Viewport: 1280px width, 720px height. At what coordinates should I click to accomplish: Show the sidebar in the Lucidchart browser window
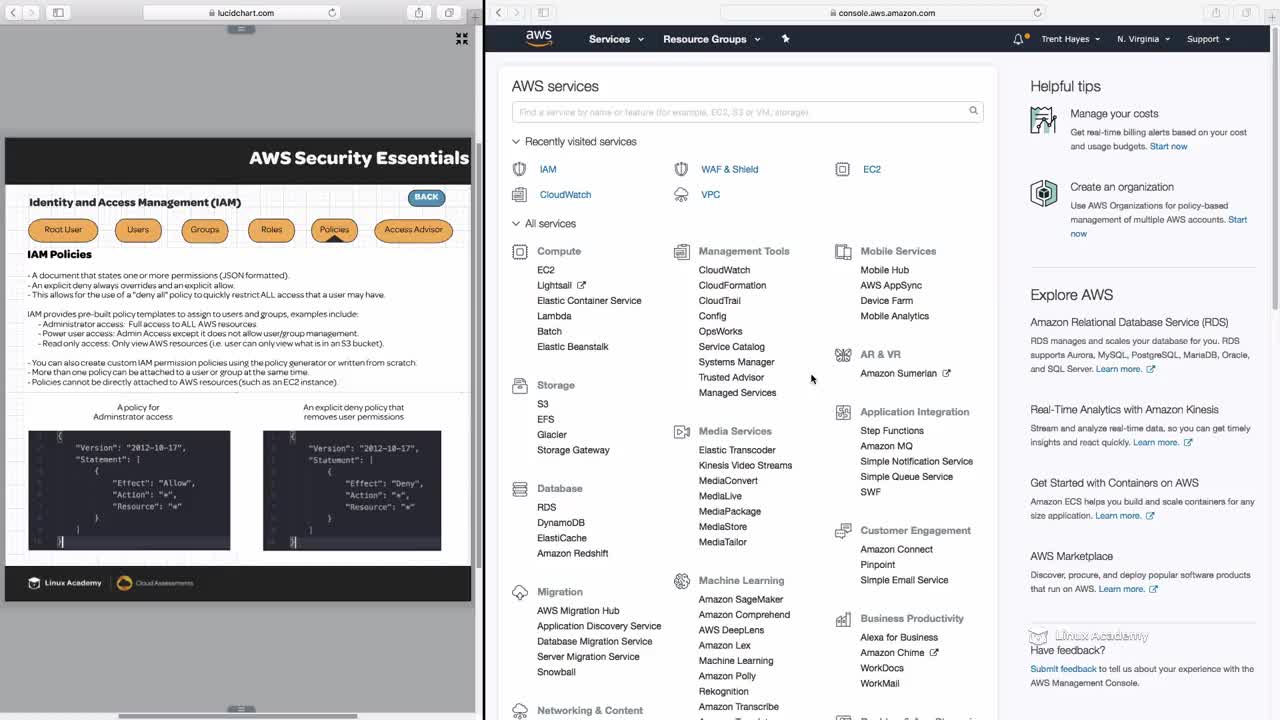(x=58, y=13)
